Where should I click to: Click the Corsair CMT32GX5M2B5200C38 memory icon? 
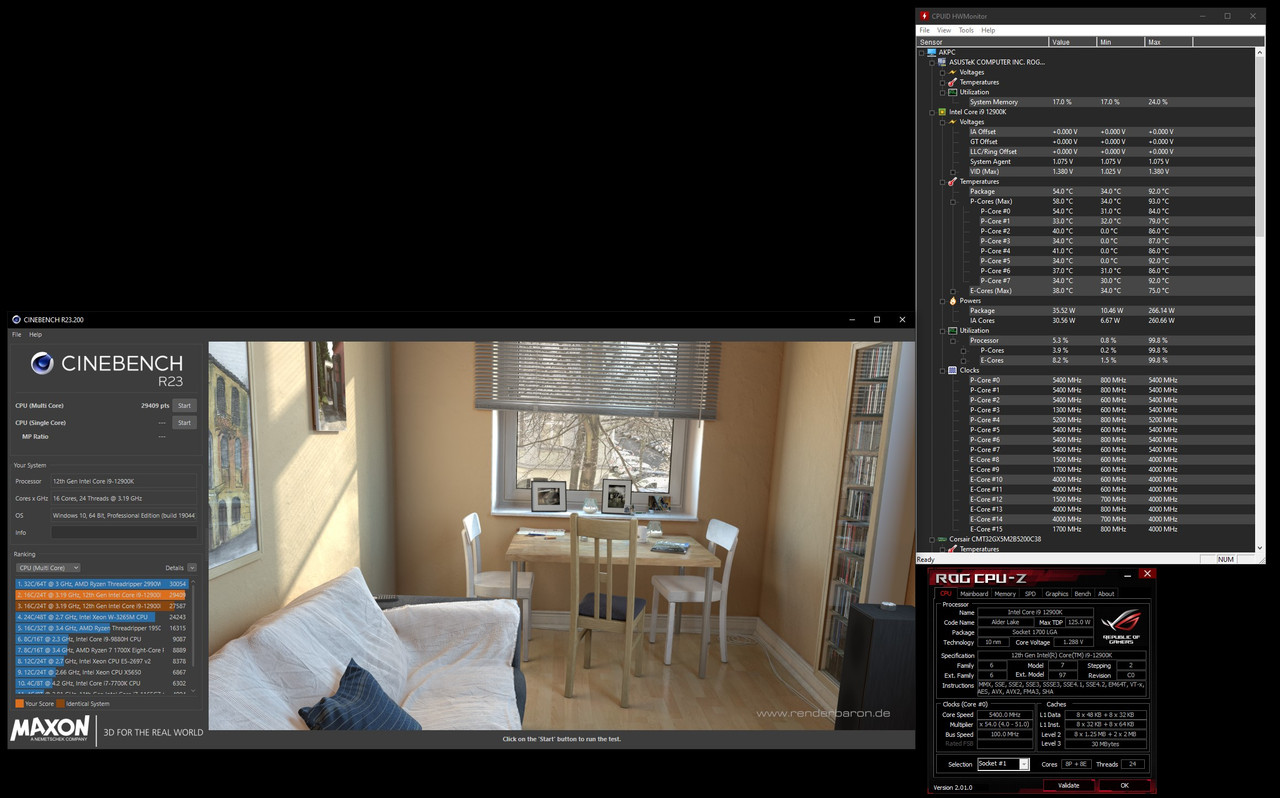point(942,539)
